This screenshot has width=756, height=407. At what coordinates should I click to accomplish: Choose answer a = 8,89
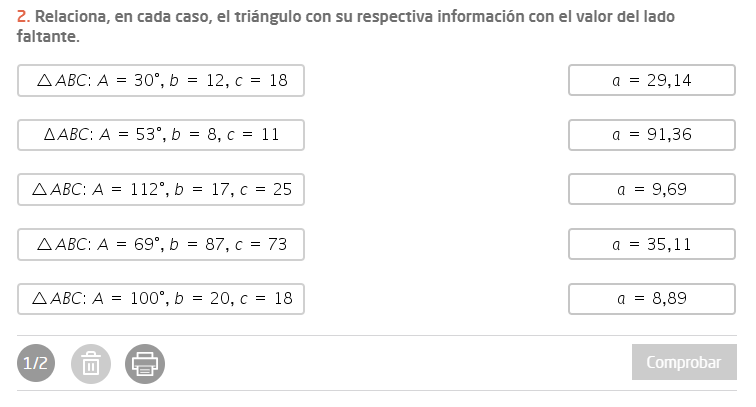pyautogui.click(x=652, y=298)
